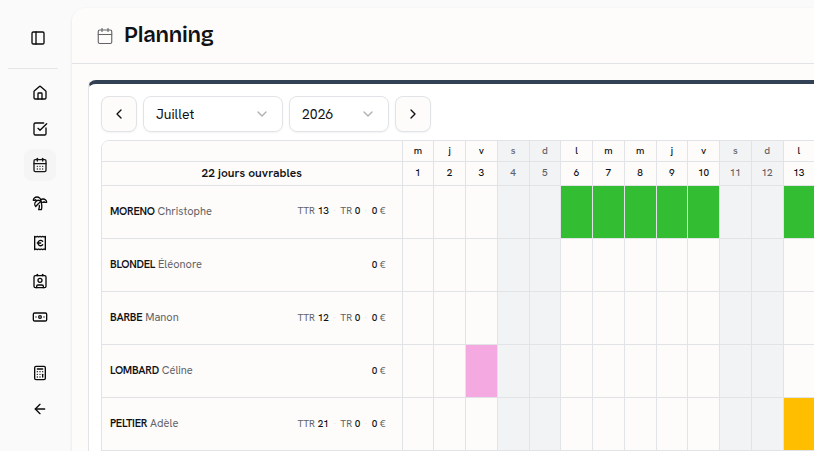
Task: Click 0 € amount for LOMBARD Céline
Action: 378,371
